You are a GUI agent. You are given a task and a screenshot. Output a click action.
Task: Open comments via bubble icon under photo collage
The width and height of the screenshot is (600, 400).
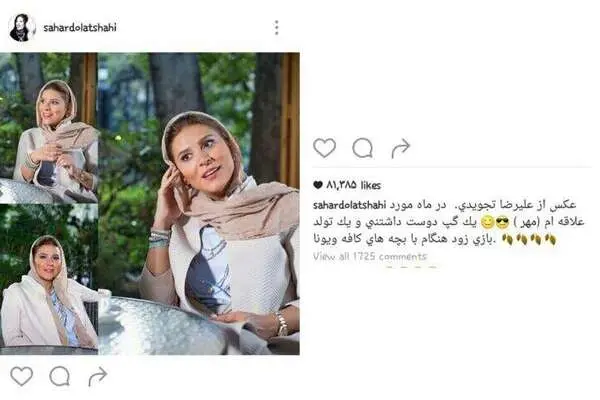[x=60, y=376]
